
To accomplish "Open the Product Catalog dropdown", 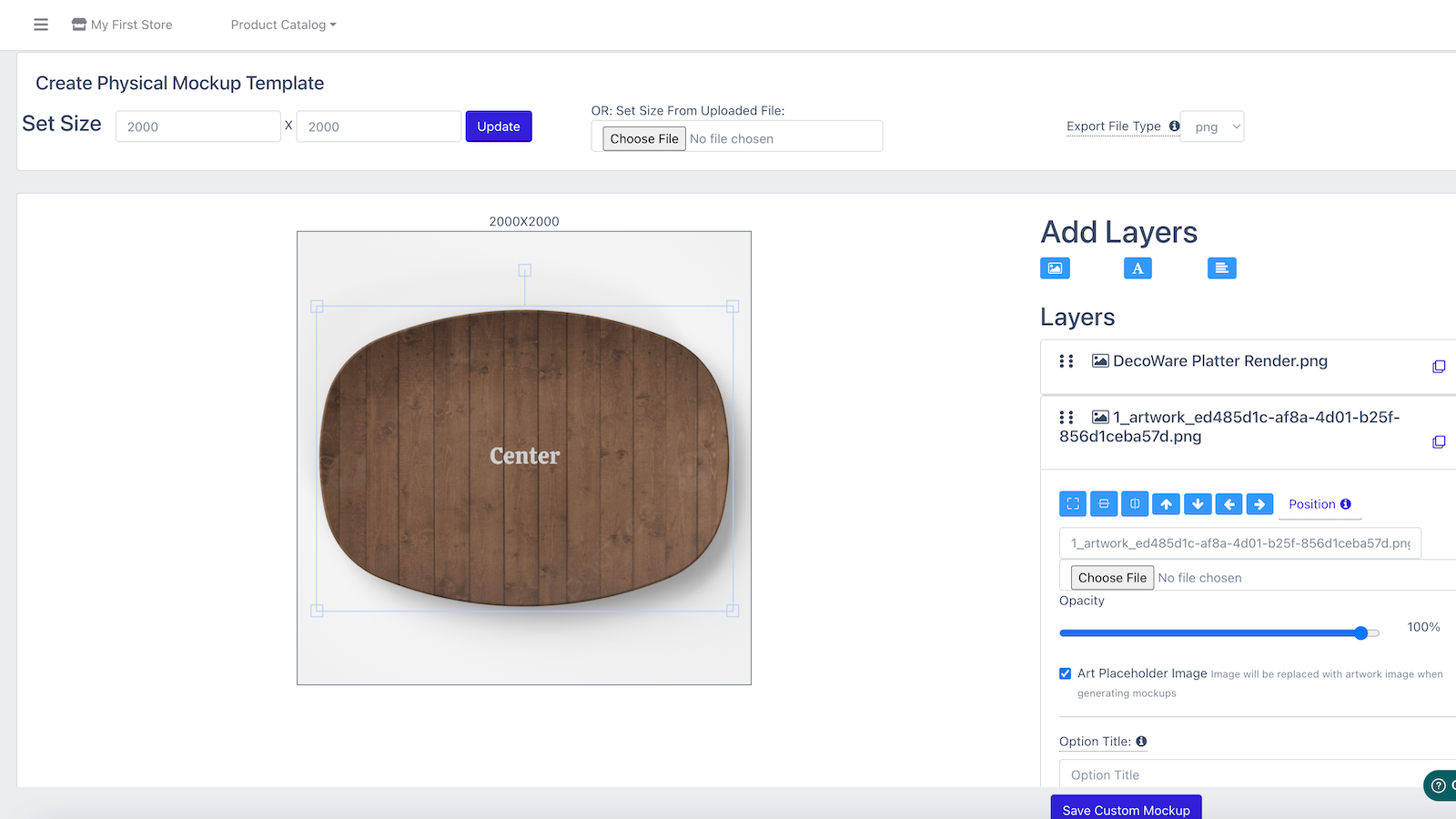I will click(x=282, y=25).
